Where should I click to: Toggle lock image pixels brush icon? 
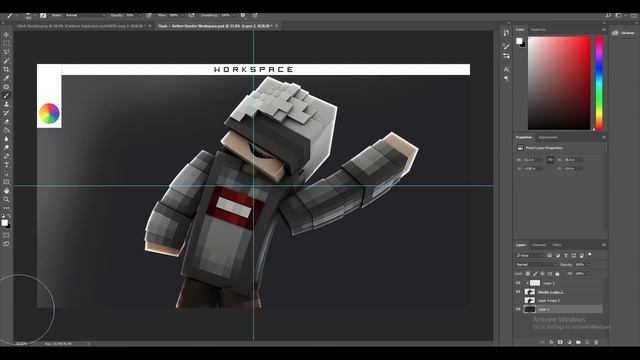coord(535,273)
